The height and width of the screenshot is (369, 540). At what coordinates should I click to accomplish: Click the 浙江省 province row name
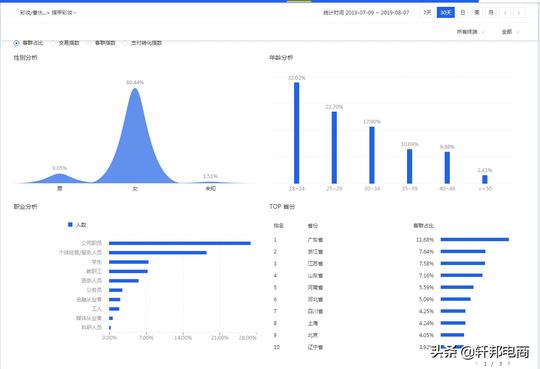point(315,252)
